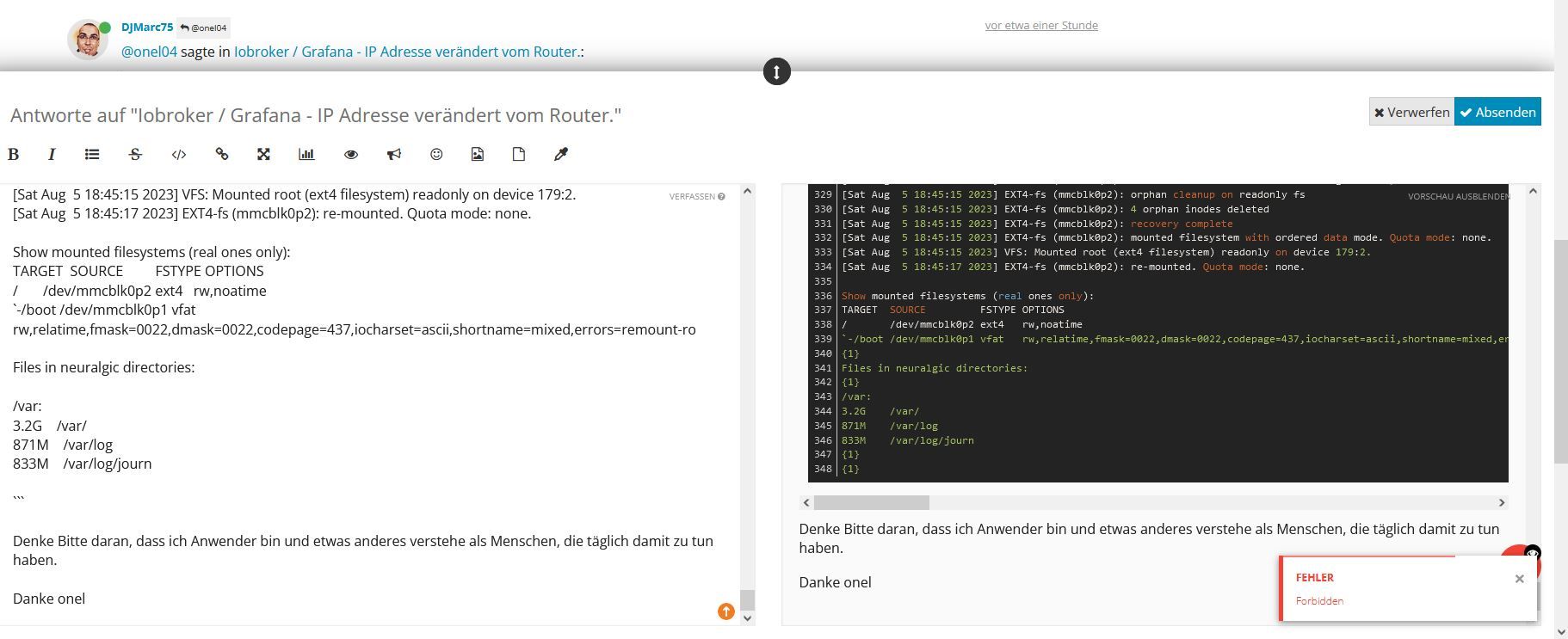Click the "vor etwa einer Stunde" timestamp

coord(1041,26)
